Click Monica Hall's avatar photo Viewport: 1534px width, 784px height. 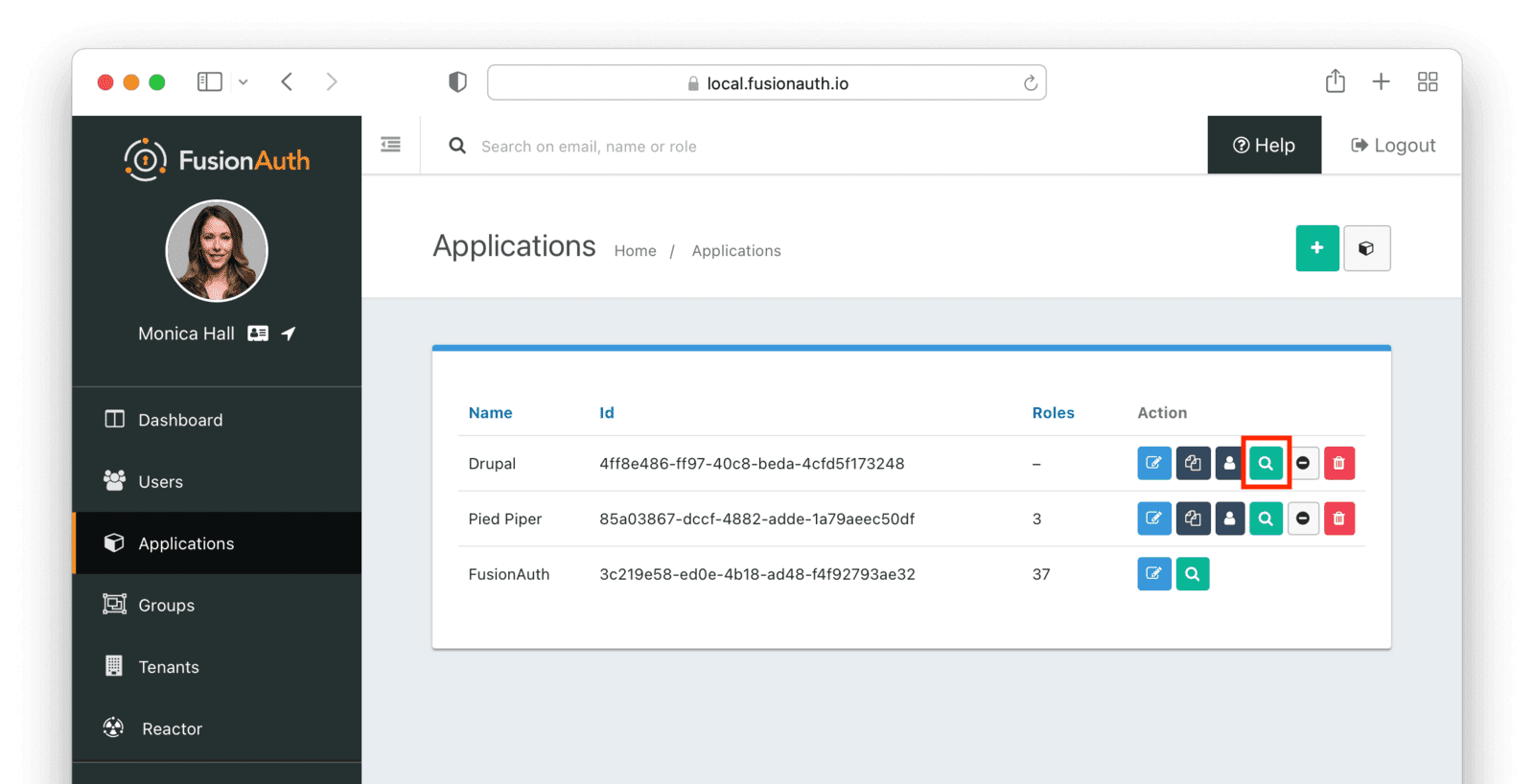[217, 251]
